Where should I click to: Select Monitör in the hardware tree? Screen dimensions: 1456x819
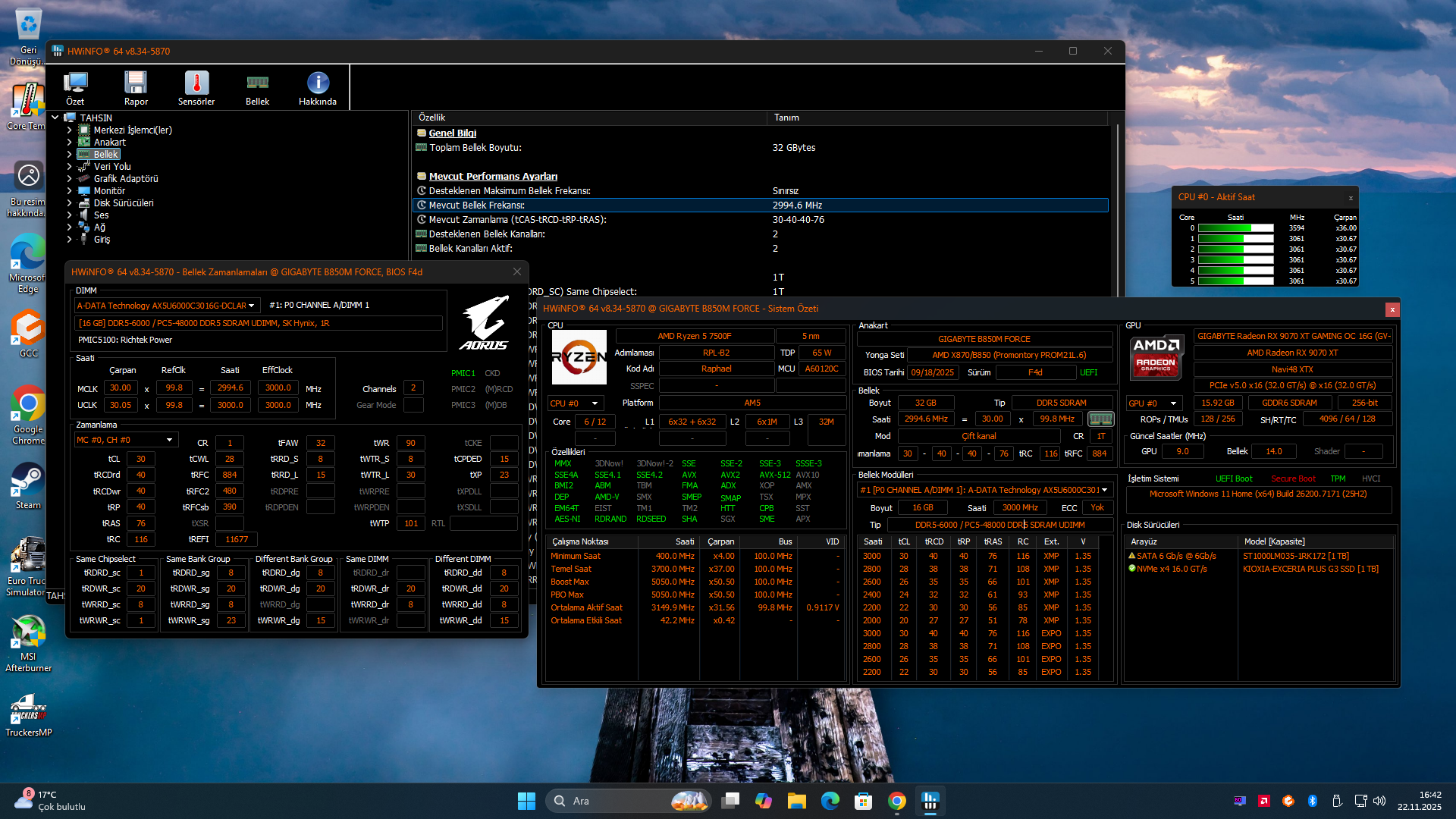coord(109,191)
